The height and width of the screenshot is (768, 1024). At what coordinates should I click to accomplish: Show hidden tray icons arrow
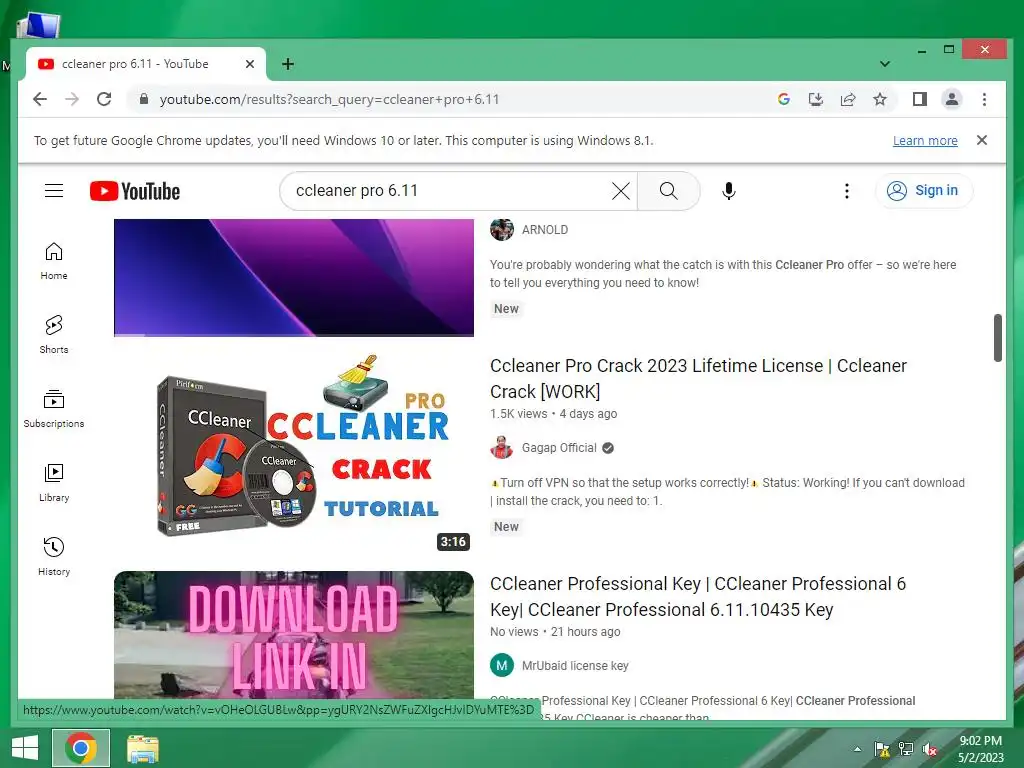[857, 749]
